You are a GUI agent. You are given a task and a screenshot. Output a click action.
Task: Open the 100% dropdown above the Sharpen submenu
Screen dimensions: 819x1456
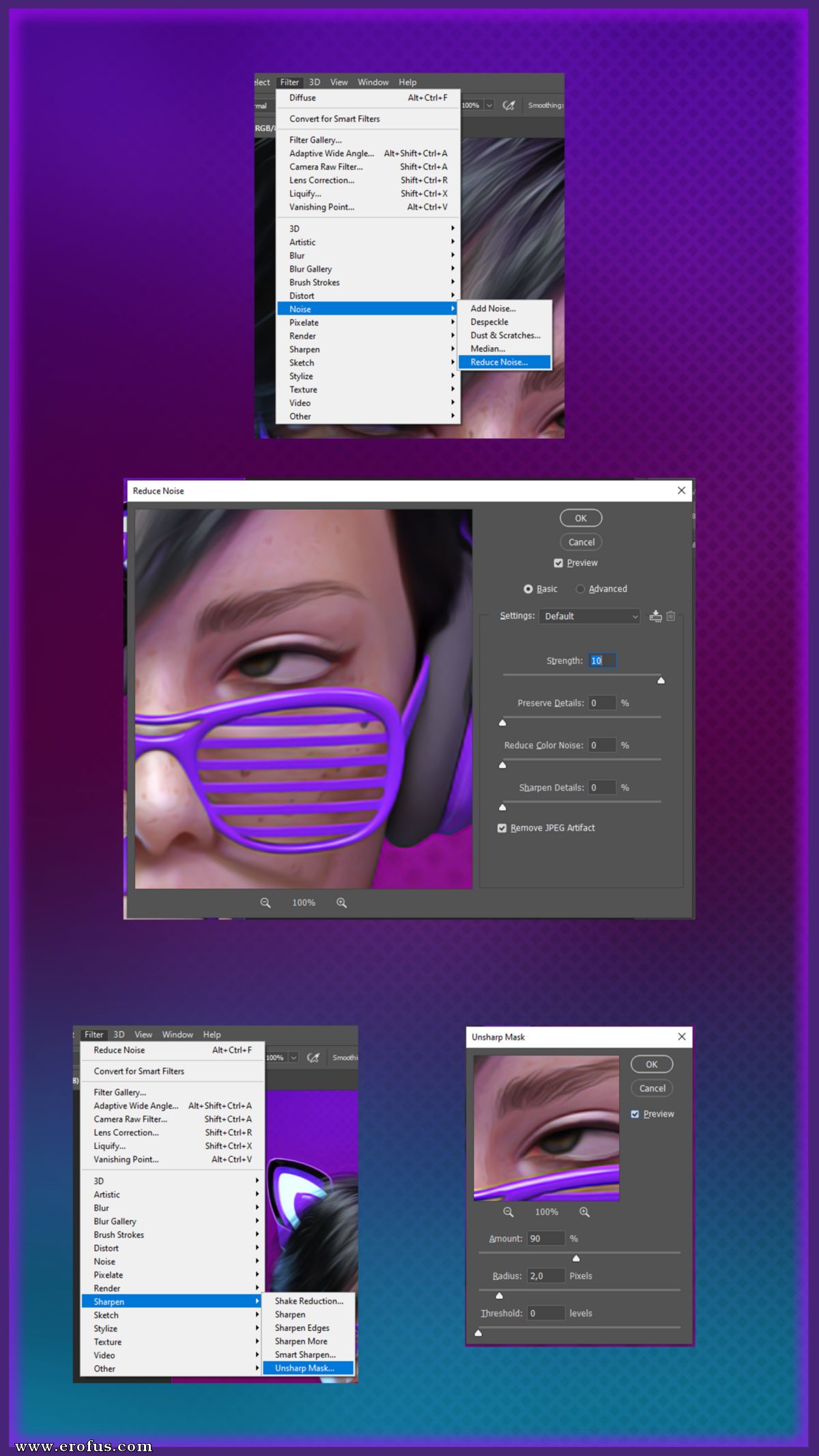tap(293, 1057)
